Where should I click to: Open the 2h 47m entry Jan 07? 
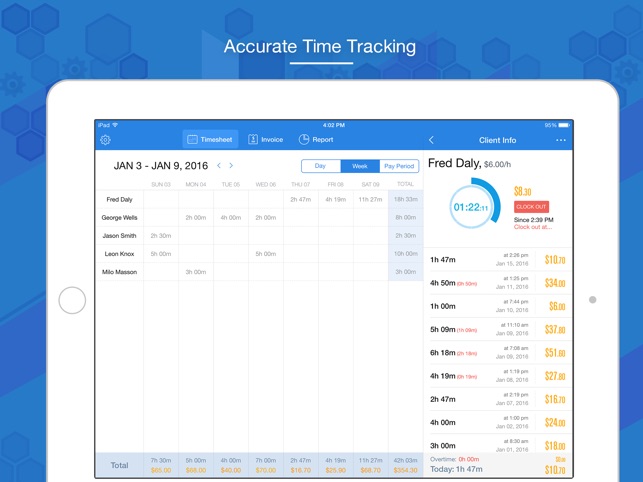click(497, 399)
